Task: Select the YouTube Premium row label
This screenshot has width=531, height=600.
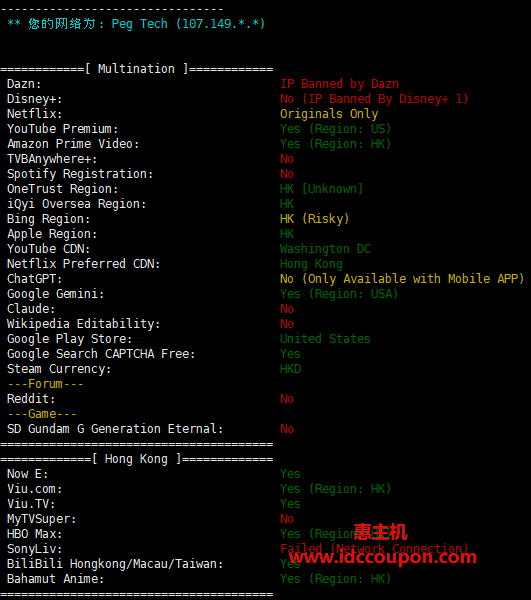Action: point(63,129)
